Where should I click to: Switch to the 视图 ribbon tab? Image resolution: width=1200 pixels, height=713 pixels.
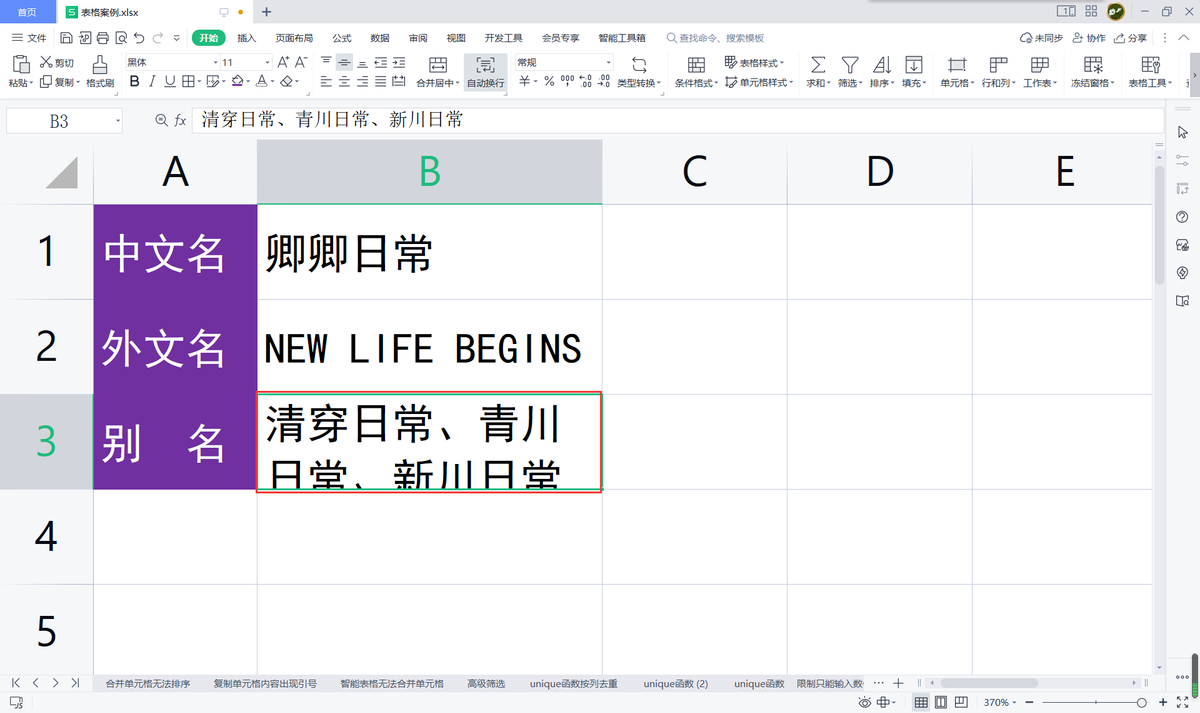click(x=456, y=38)
